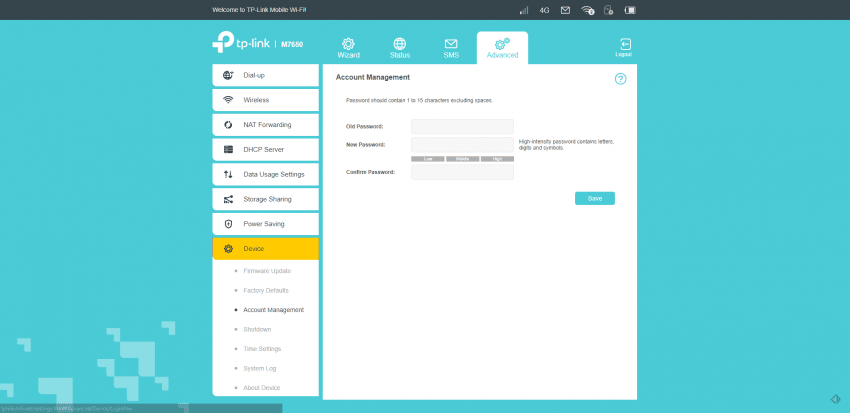This screenshot has width=850, height=413.
Task: Click the 'Welcome to TP-Link Mobile Wi-Fi' text
Action: [x=259, y=10]
